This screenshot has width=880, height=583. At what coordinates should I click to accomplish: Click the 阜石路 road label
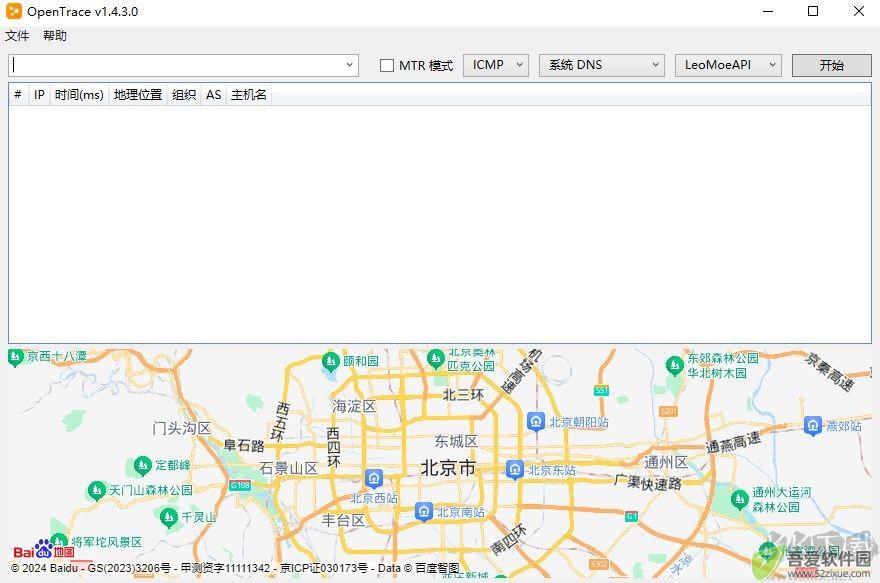[x=244, y=446]
